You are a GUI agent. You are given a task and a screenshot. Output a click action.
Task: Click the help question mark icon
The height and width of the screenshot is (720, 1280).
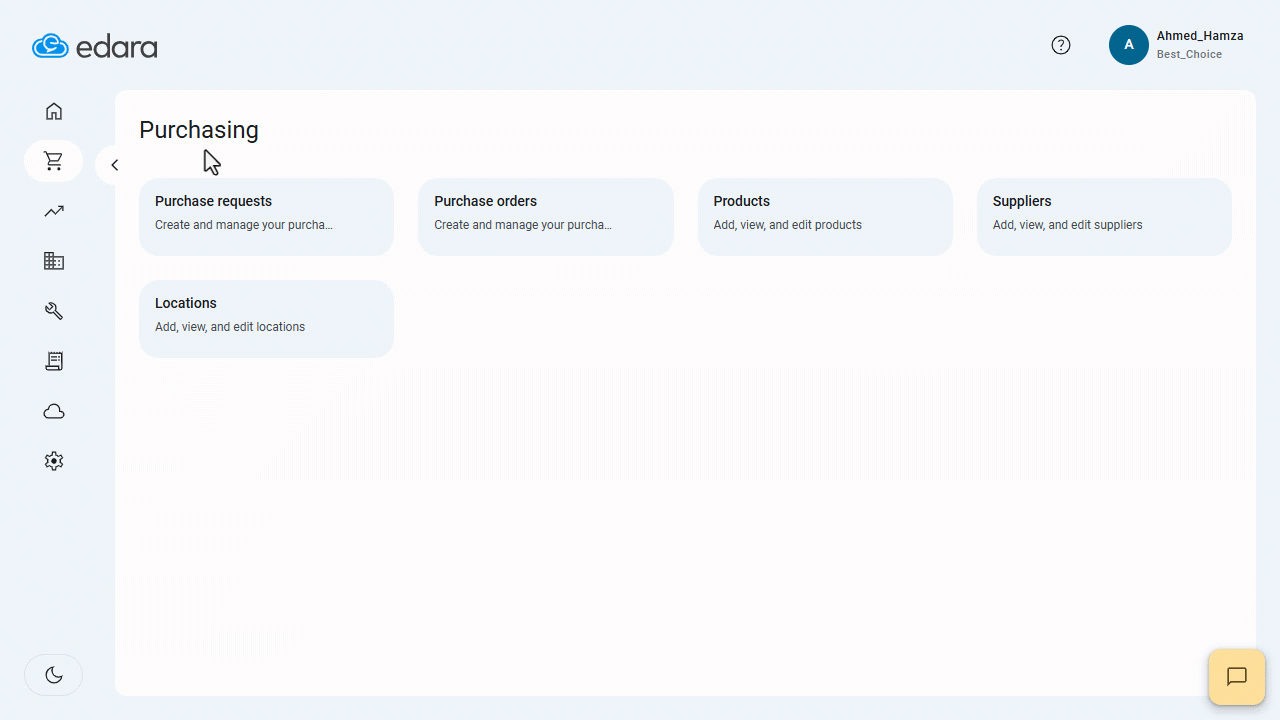(x=1061, y=45)
